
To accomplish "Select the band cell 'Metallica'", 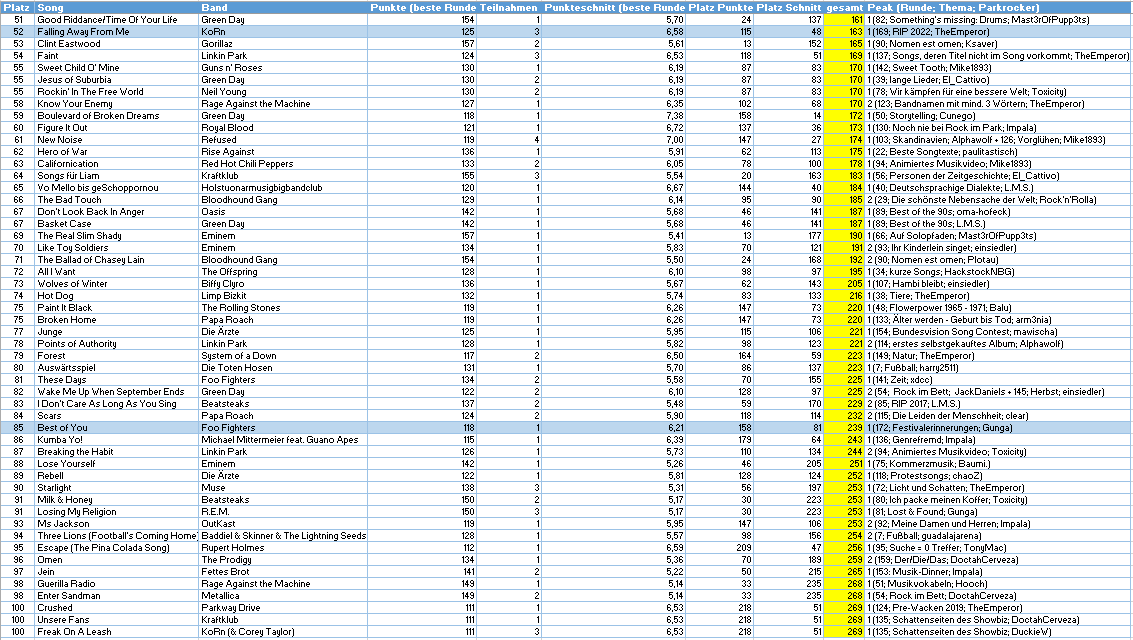I will point(283,596).
